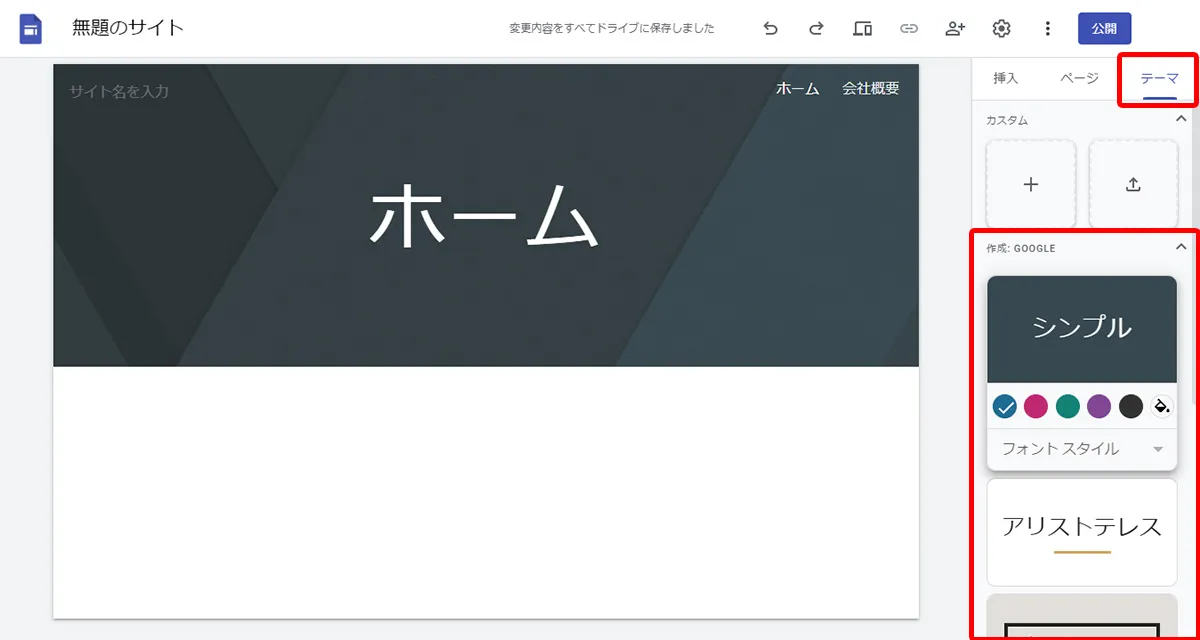This screenshot has width=1200, height=640.
Task: Click the Google Sites logo icon
Action: tap(30, 28)
